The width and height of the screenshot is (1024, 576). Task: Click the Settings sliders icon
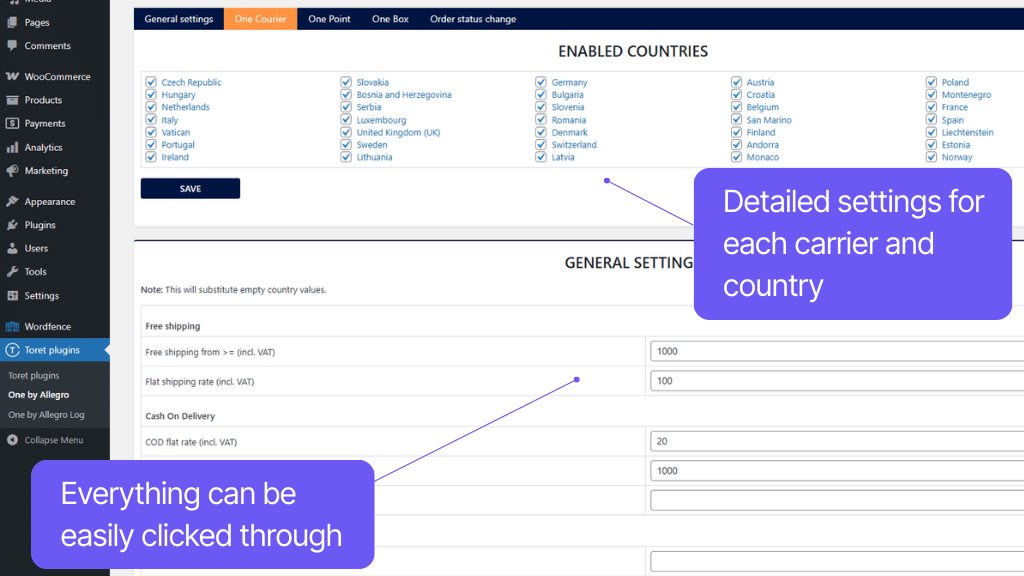pos(12,296)
